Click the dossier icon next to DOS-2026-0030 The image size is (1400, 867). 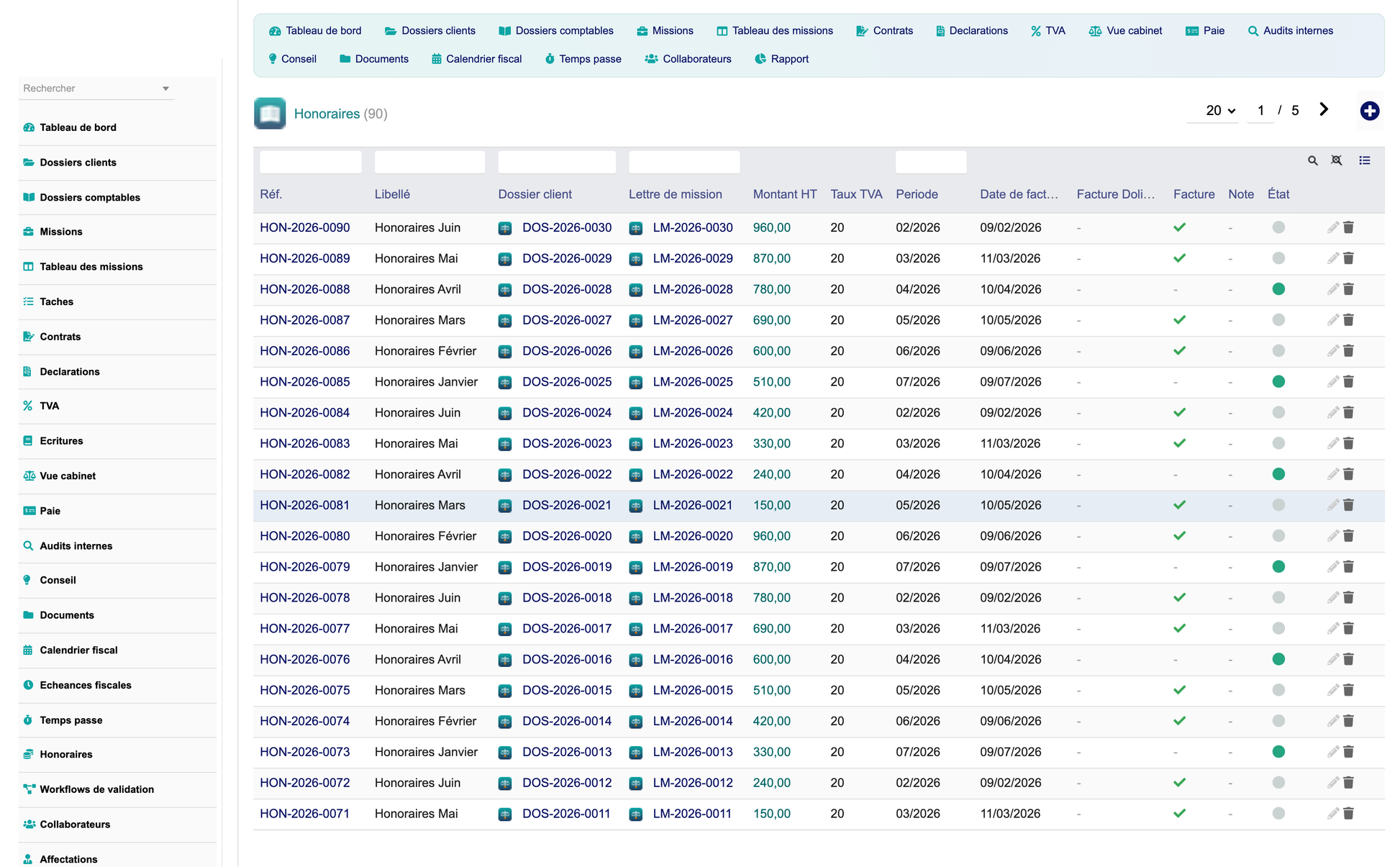[x=505, y=228]
